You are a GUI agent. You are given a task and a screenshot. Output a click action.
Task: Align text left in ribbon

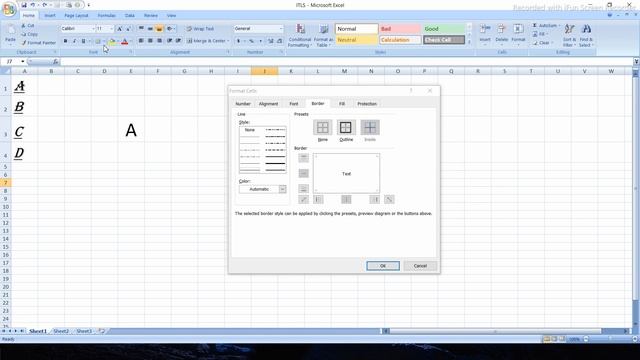click(141, 41)
